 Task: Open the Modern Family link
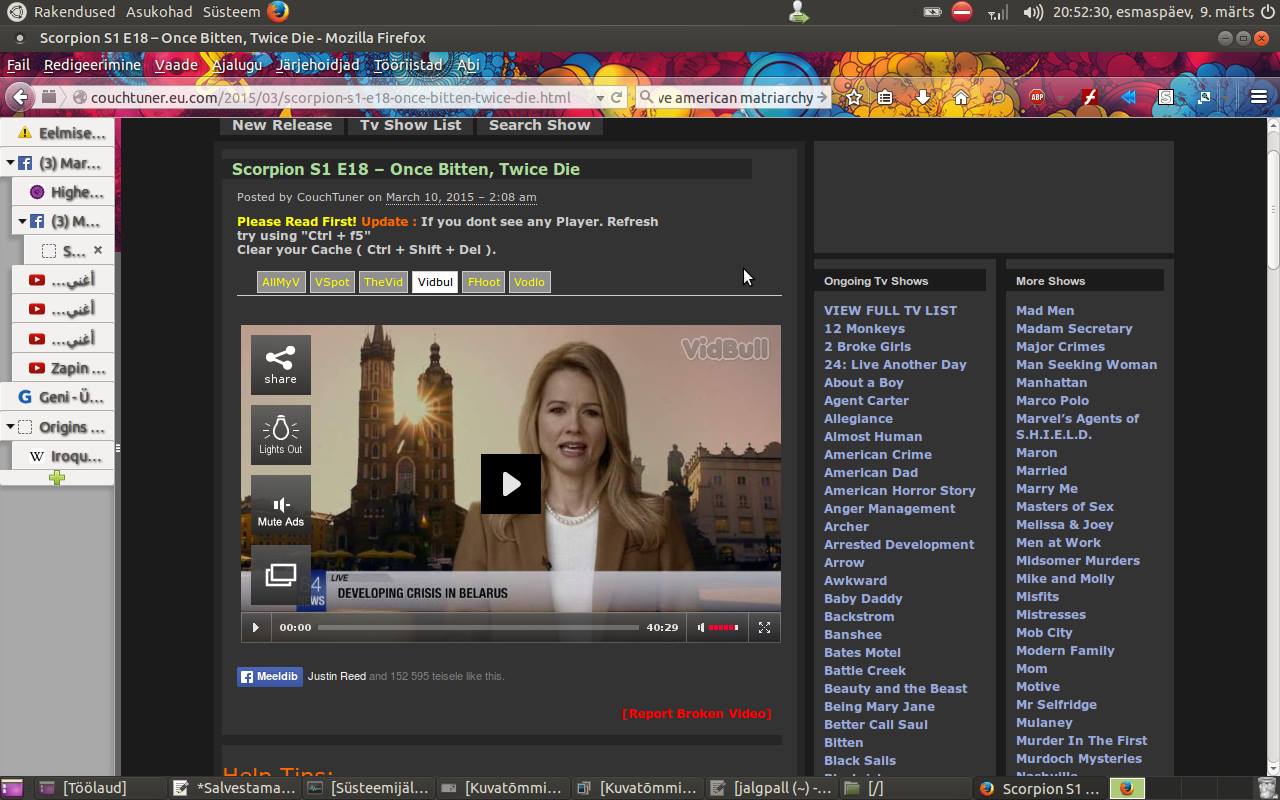[x=1065, y=651]
